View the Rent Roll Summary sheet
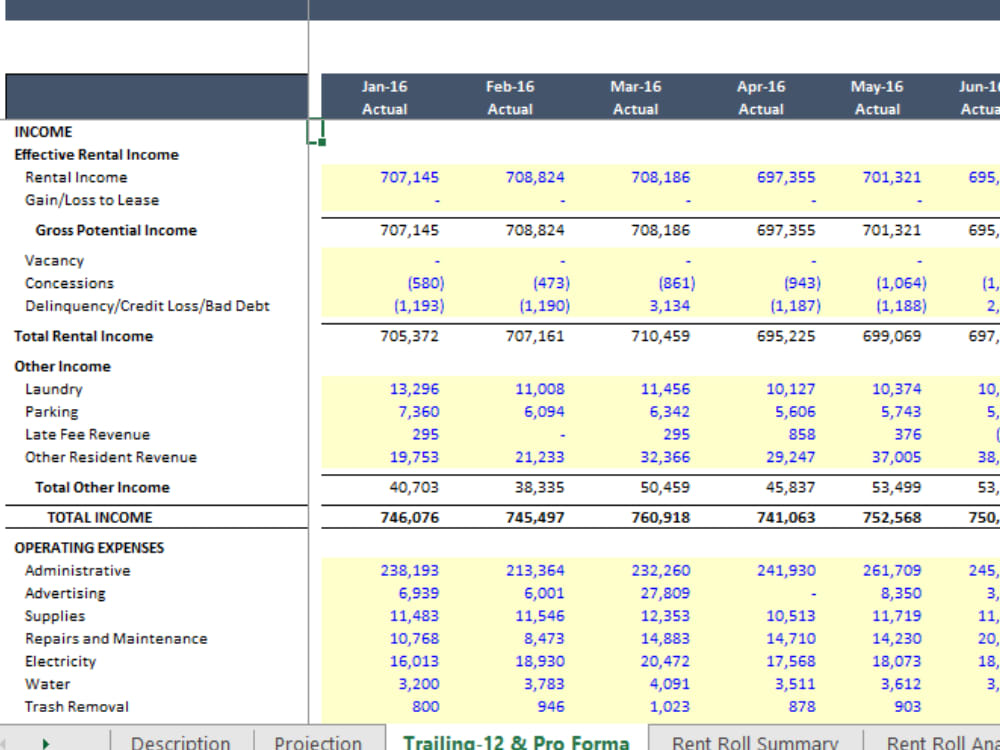 point(756,743)
